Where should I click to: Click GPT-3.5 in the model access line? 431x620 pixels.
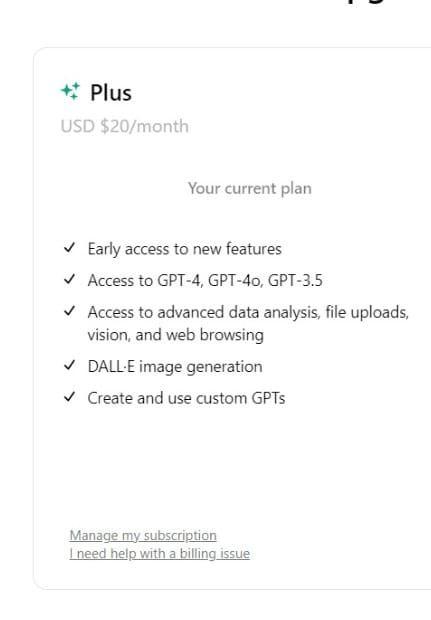(x=295, y=280)
